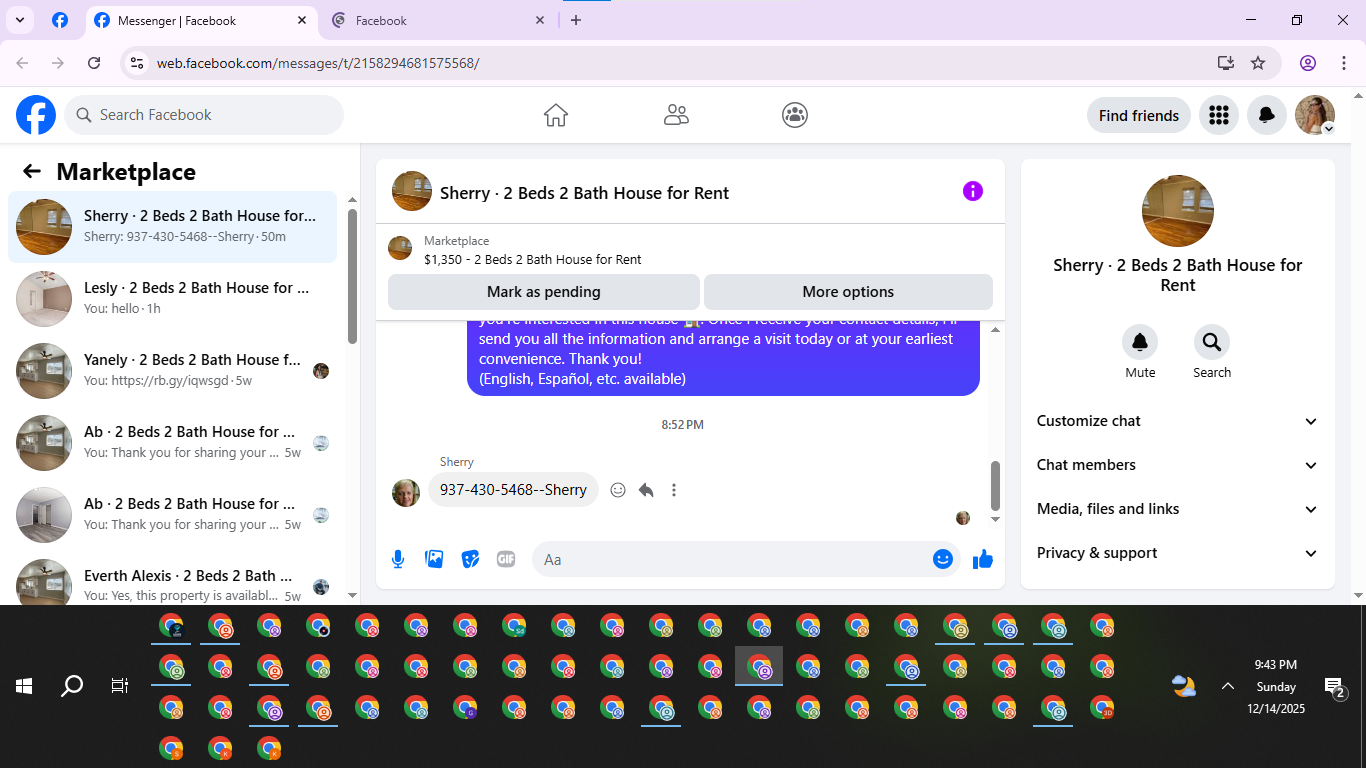Go back using browser back arrow
This screenshot has height=768, width=1366.
pos(23,63)
